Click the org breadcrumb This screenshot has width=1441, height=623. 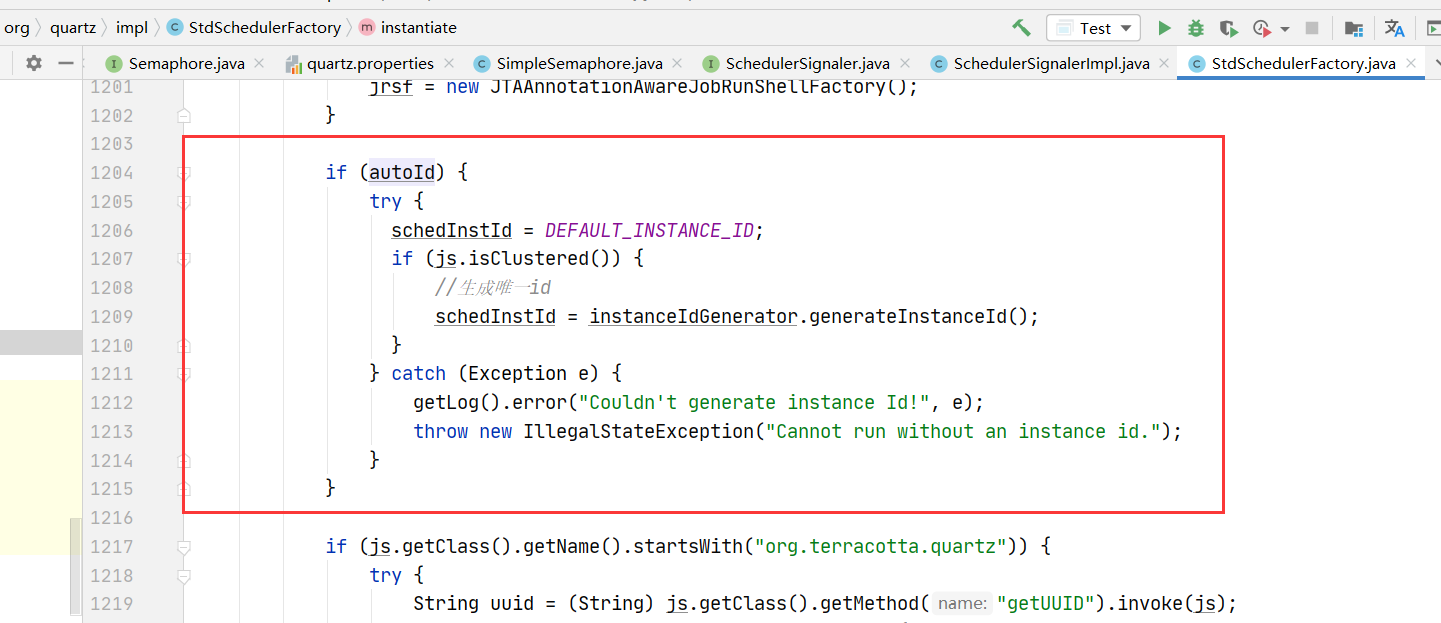click(17, 28)
